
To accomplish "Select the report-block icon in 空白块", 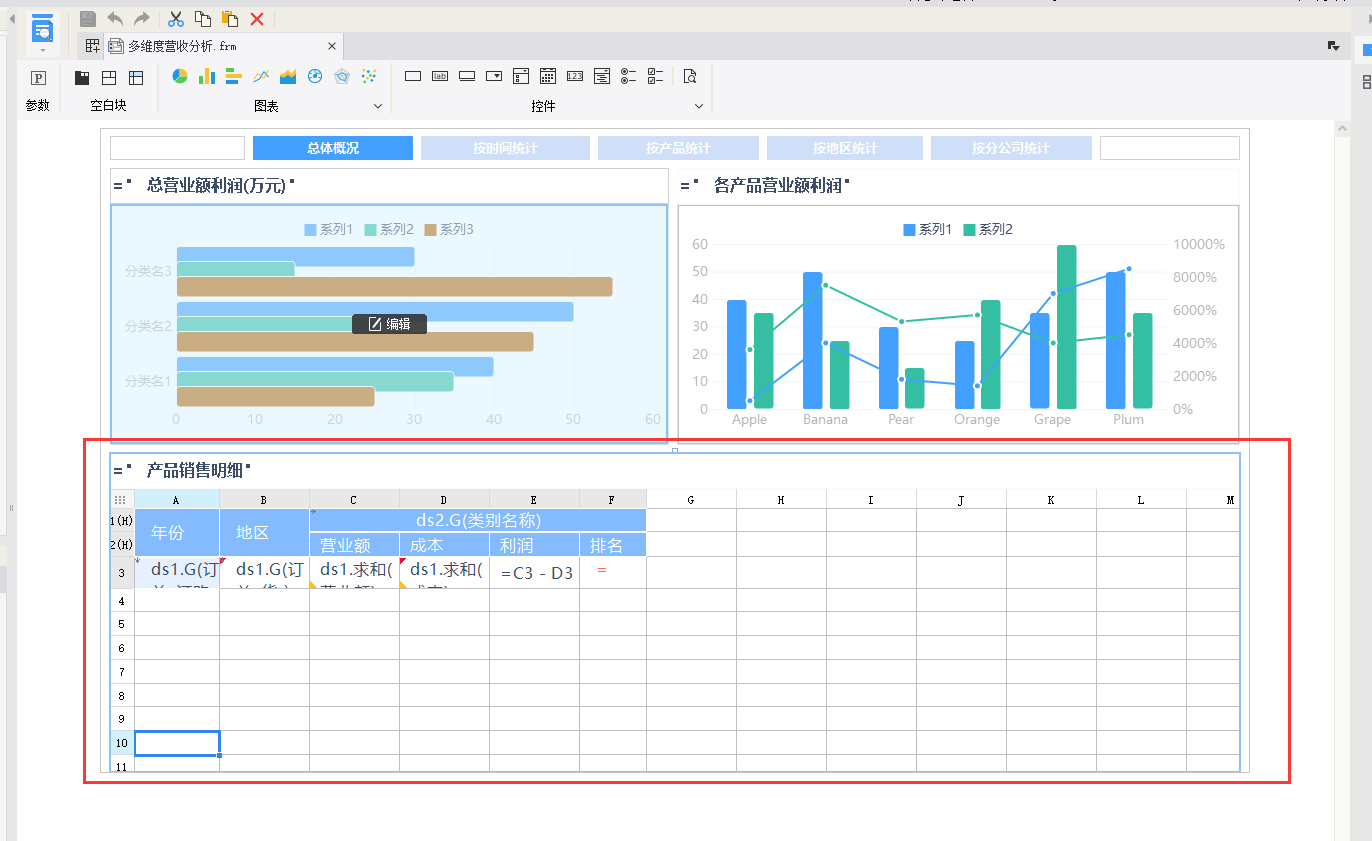I will coord(136,77).
